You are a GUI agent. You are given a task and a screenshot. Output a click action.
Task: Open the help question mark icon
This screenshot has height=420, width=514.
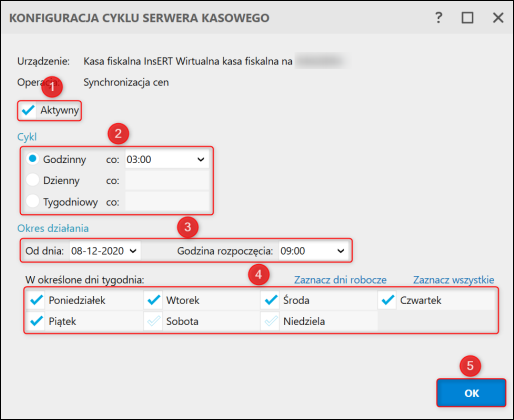point(439,18)
